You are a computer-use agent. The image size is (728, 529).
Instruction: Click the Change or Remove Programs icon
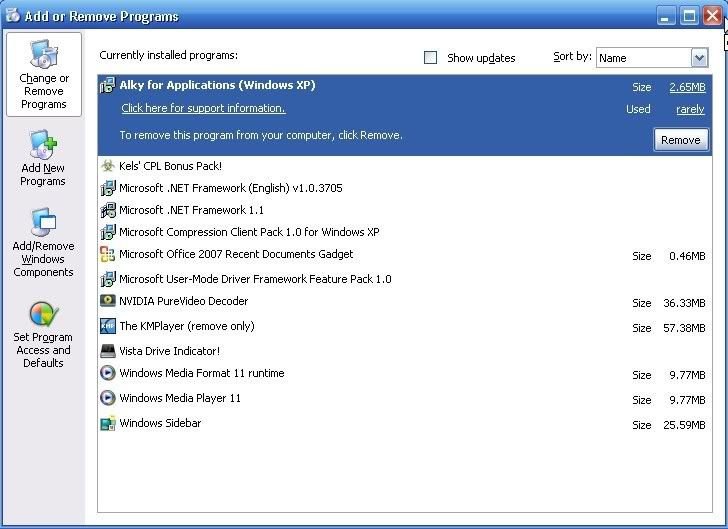pos(43,54)
